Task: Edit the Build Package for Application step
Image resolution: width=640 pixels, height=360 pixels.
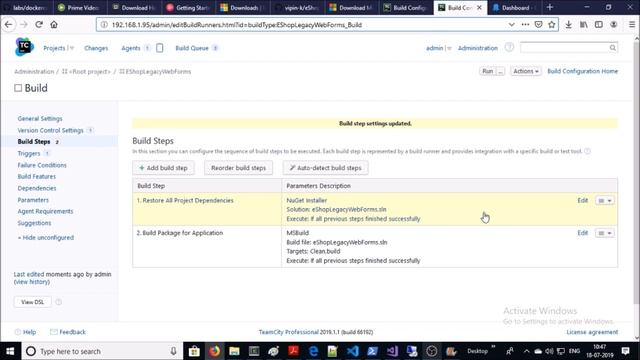Action: 582,233
